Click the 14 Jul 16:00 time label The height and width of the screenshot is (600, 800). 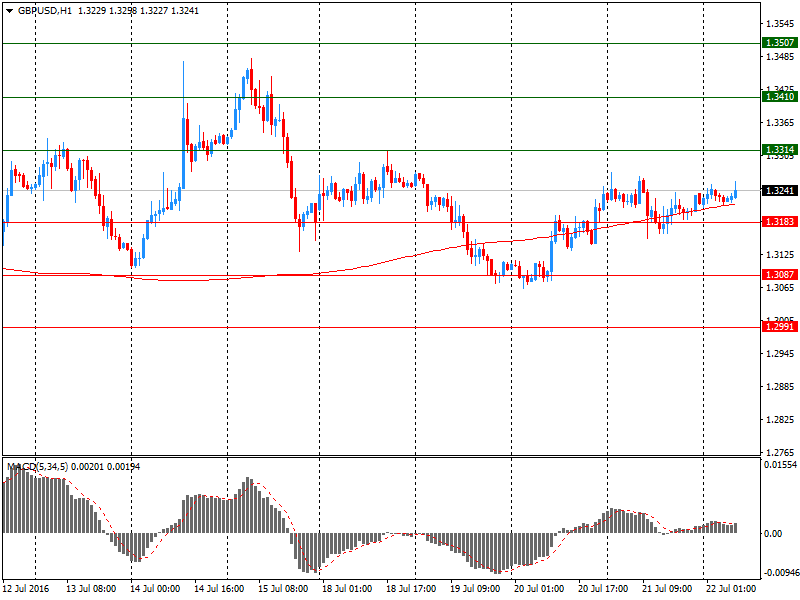(219, 588)
